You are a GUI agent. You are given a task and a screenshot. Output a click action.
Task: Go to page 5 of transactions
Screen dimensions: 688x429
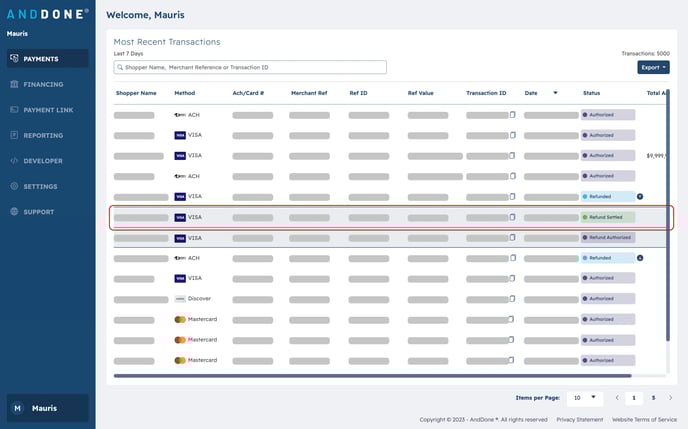coord(653,397)
